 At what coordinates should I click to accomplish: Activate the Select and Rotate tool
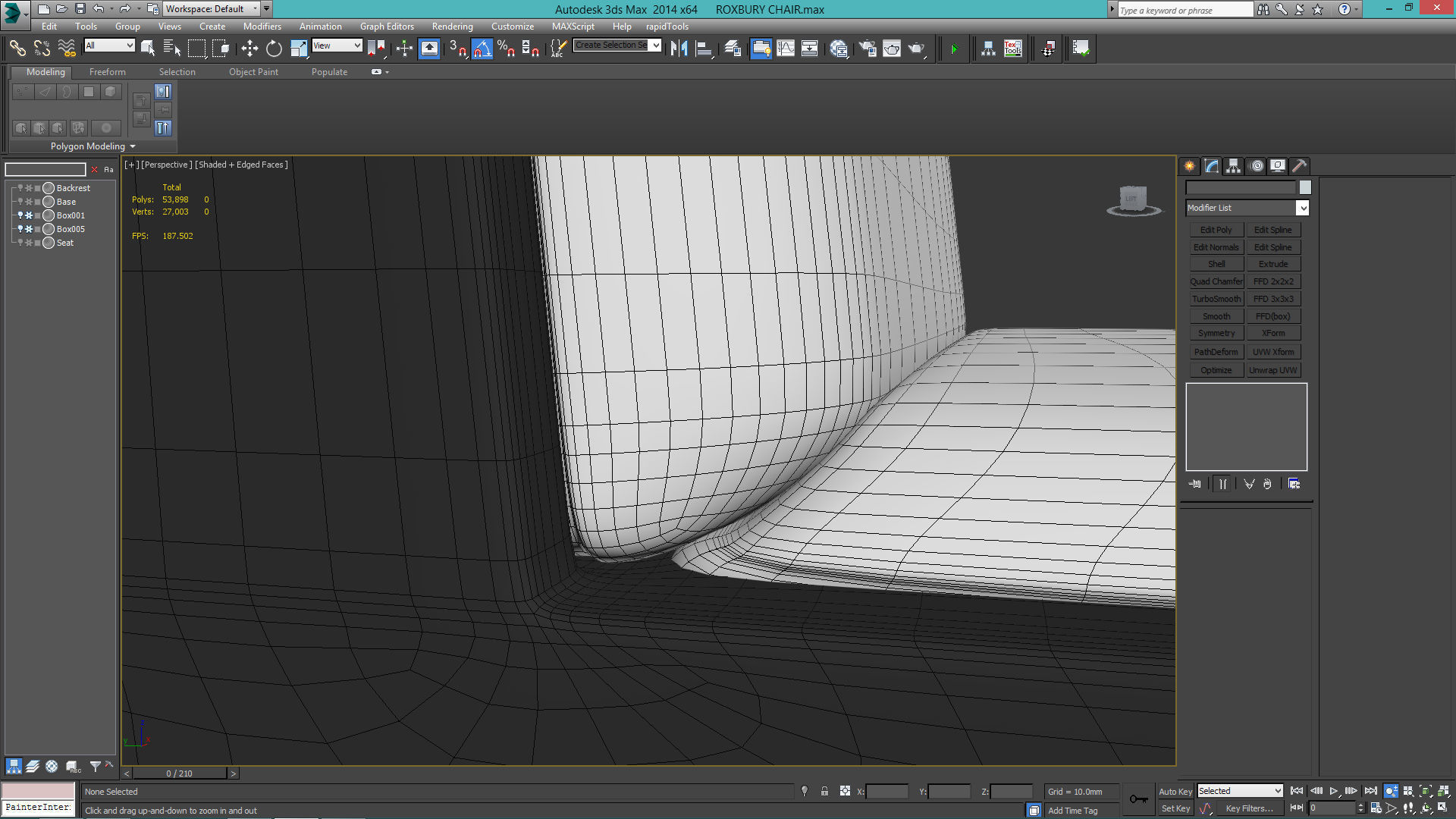point(274,49)
